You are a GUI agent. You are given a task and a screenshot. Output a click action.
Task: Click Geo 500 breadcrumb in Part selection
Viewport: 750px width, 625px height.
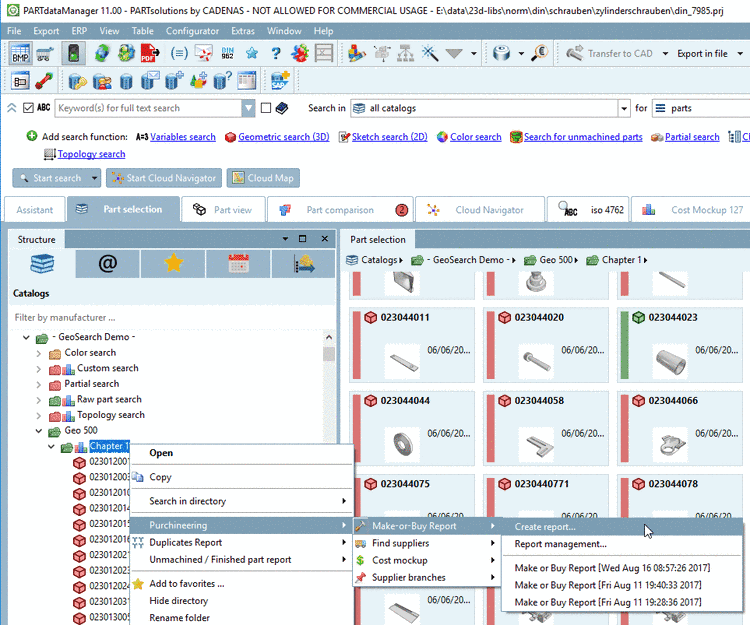point(555,260)
